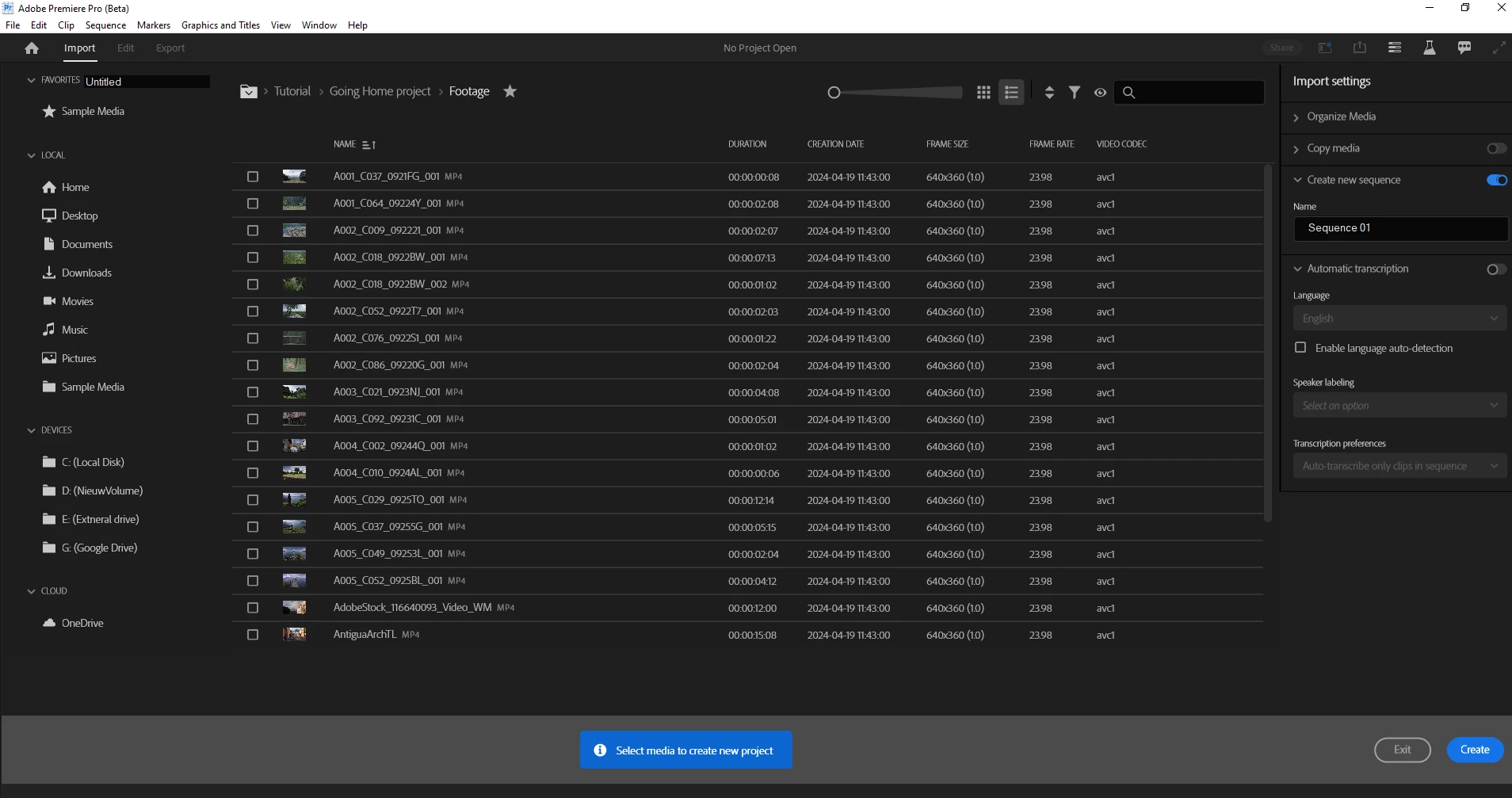The height and width of the screenshot is (798, 1512).
Task: Open the Graphics and Titles menu
Action: [220, 25]
